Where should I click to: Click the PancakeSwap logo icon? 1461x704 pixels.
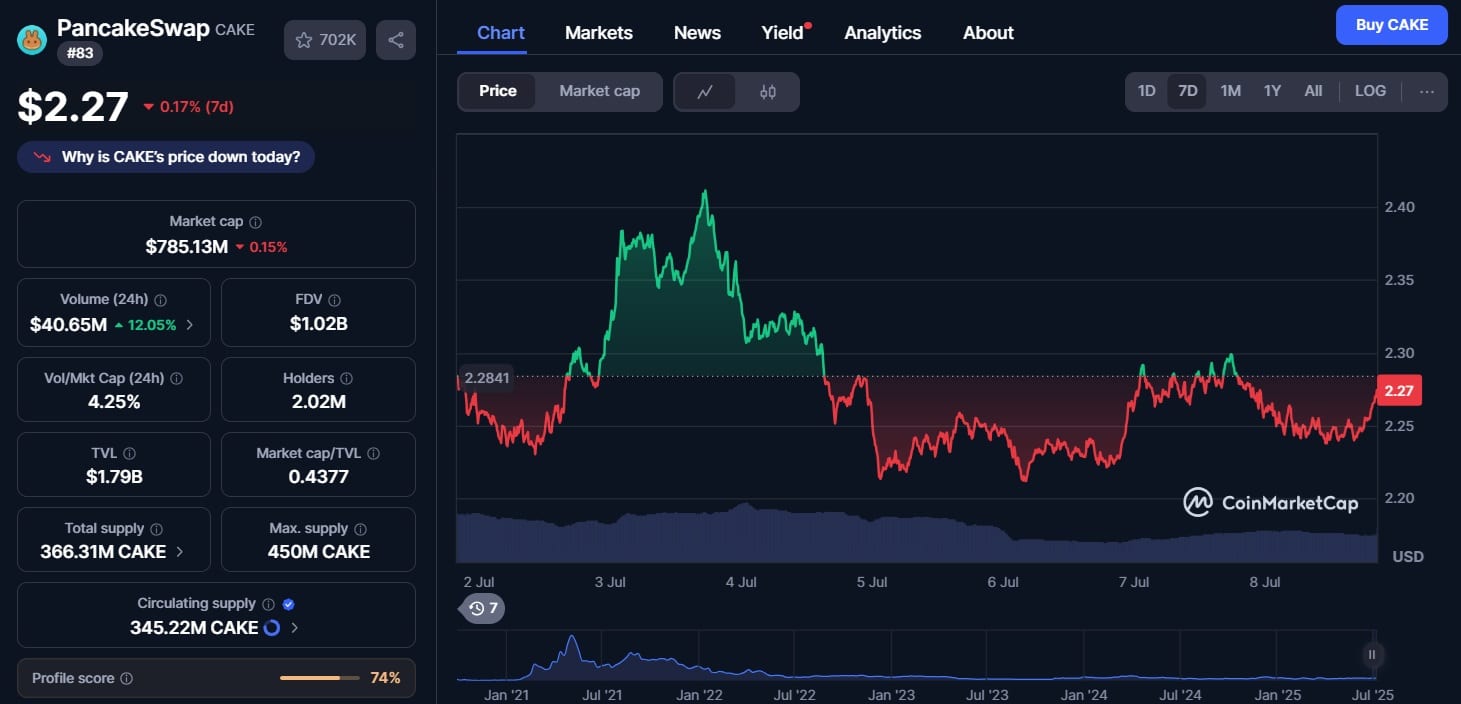(x=33, y=40)
